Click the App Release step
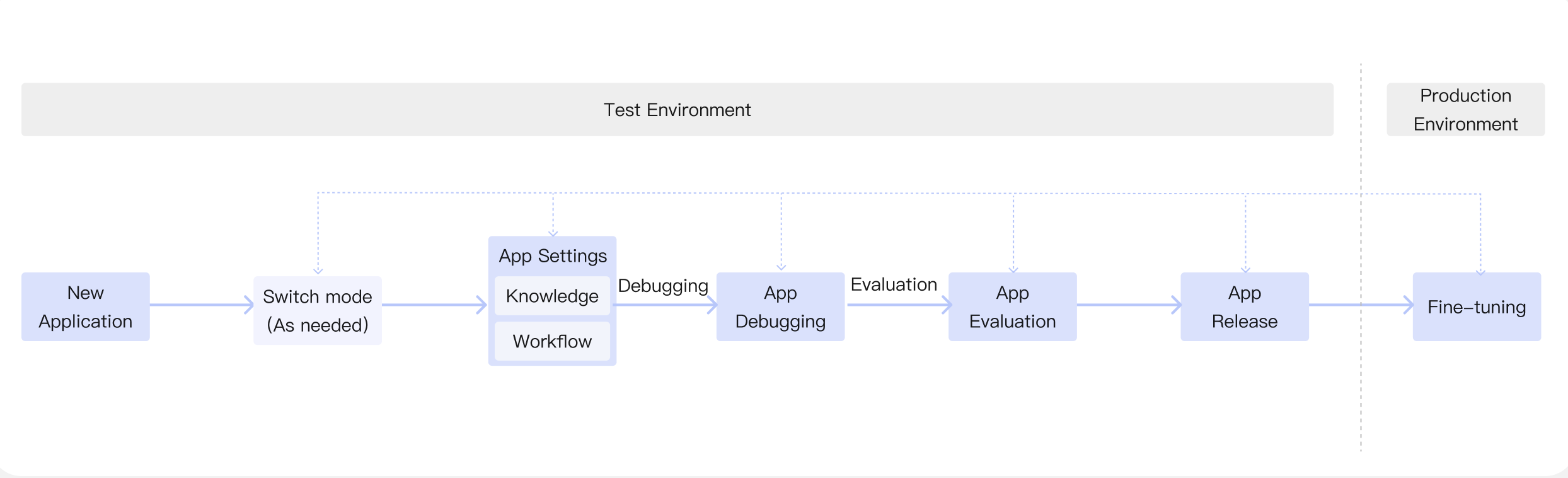Screen dimensions: 1568x478 1244,307
